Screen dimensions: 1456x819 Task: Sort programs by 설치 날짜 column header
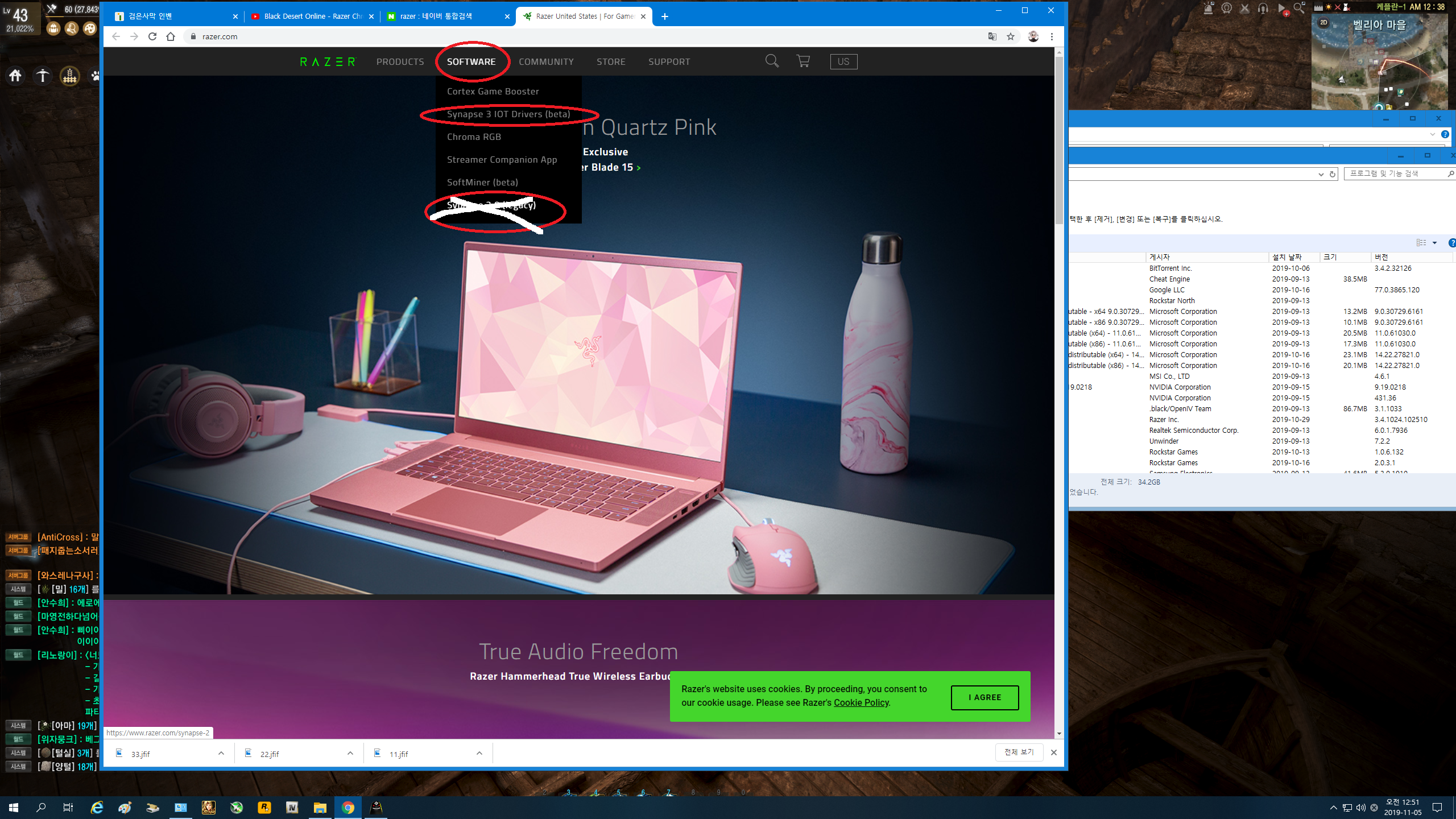point(1293,257)
